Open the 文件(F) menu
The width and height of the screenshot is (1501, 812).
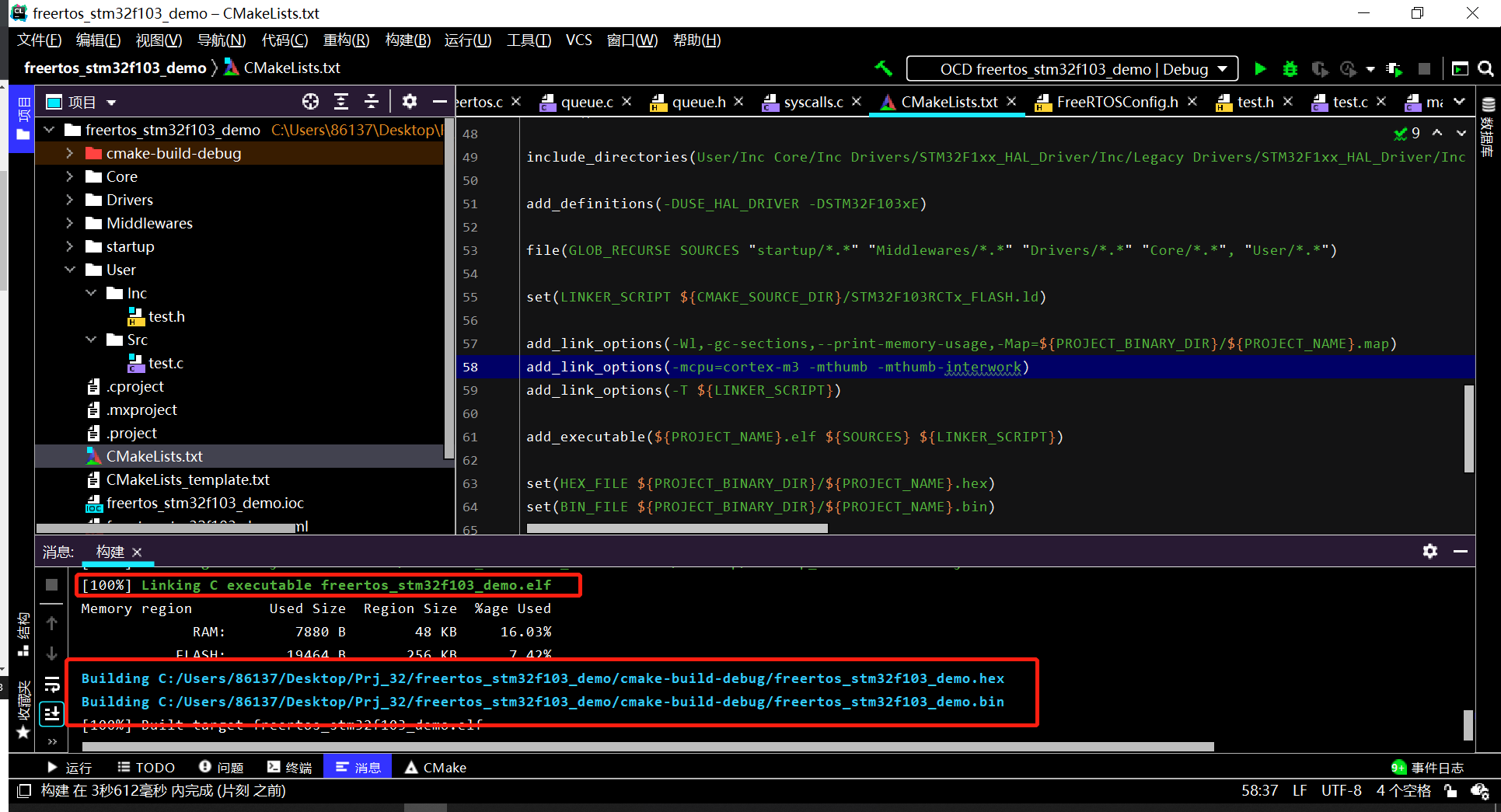(x=40, y=40)
